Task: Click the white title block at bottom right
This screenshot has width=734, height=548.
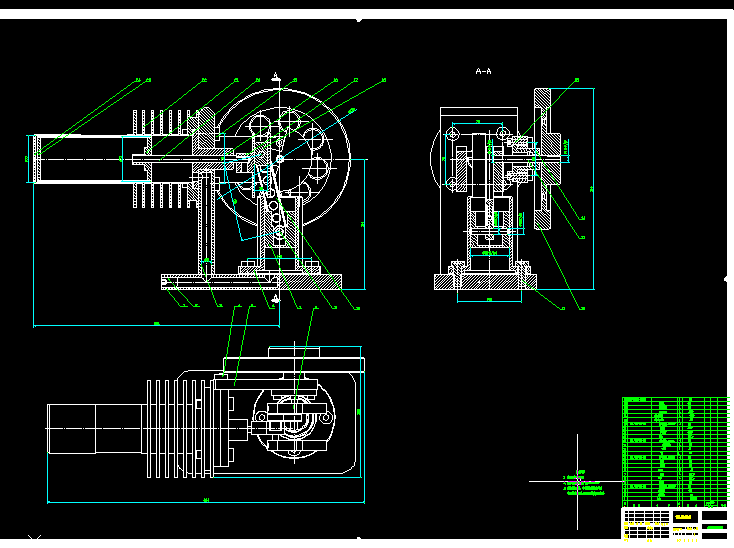Action: tap(675, 524)
